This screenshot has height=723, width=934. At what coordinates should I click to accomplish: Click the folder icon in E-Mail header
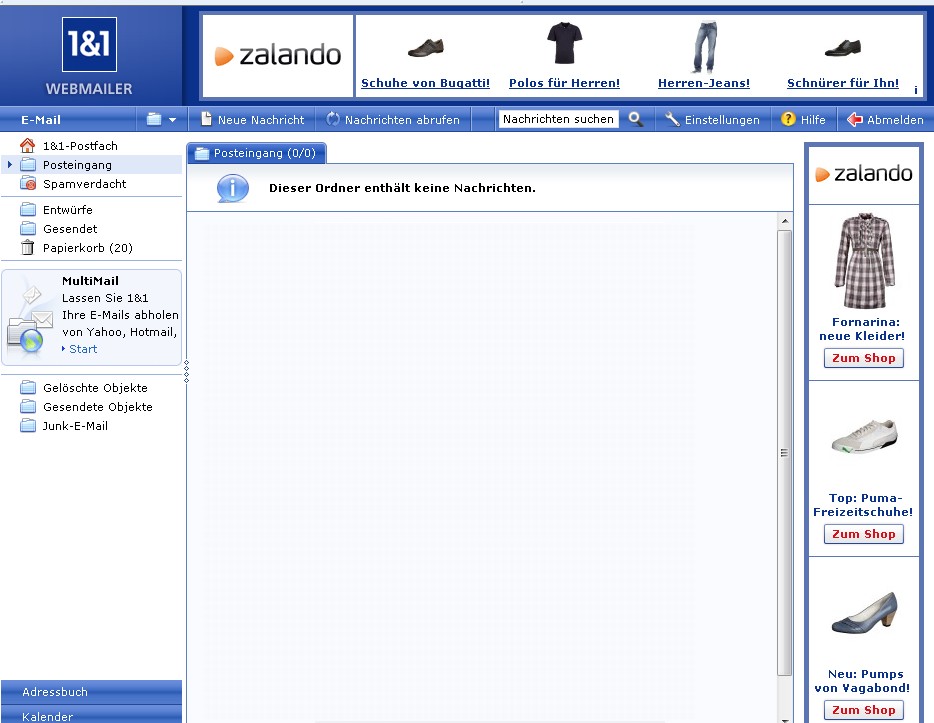coord(154,119)
